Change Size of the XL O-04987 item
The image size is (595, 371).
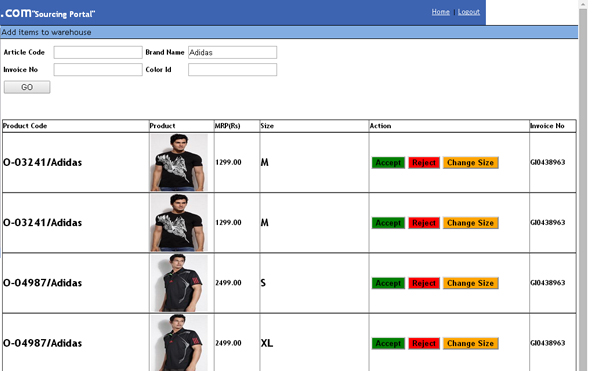coord(471,343)
